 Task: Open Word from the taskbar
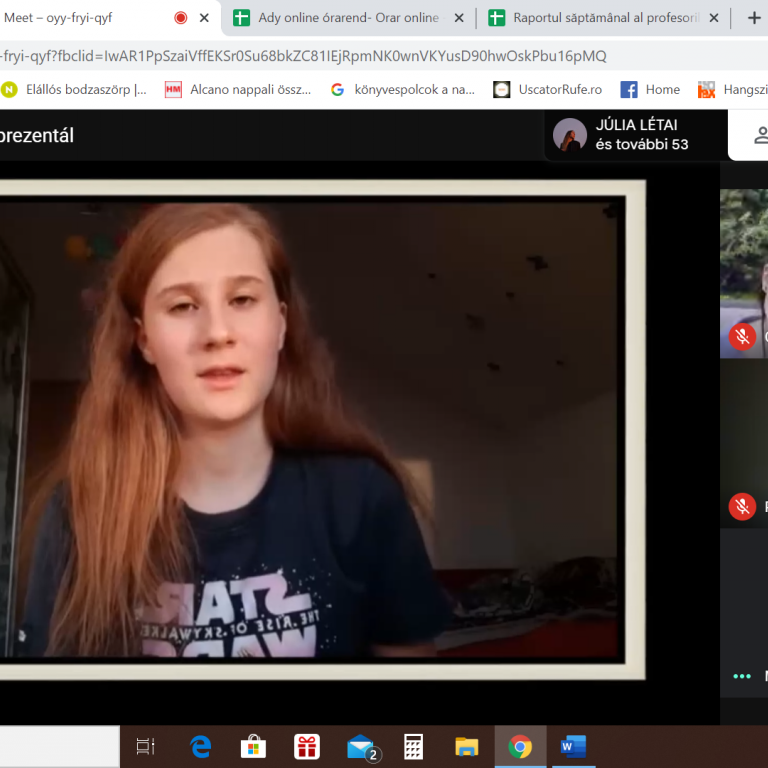(572, 747)
